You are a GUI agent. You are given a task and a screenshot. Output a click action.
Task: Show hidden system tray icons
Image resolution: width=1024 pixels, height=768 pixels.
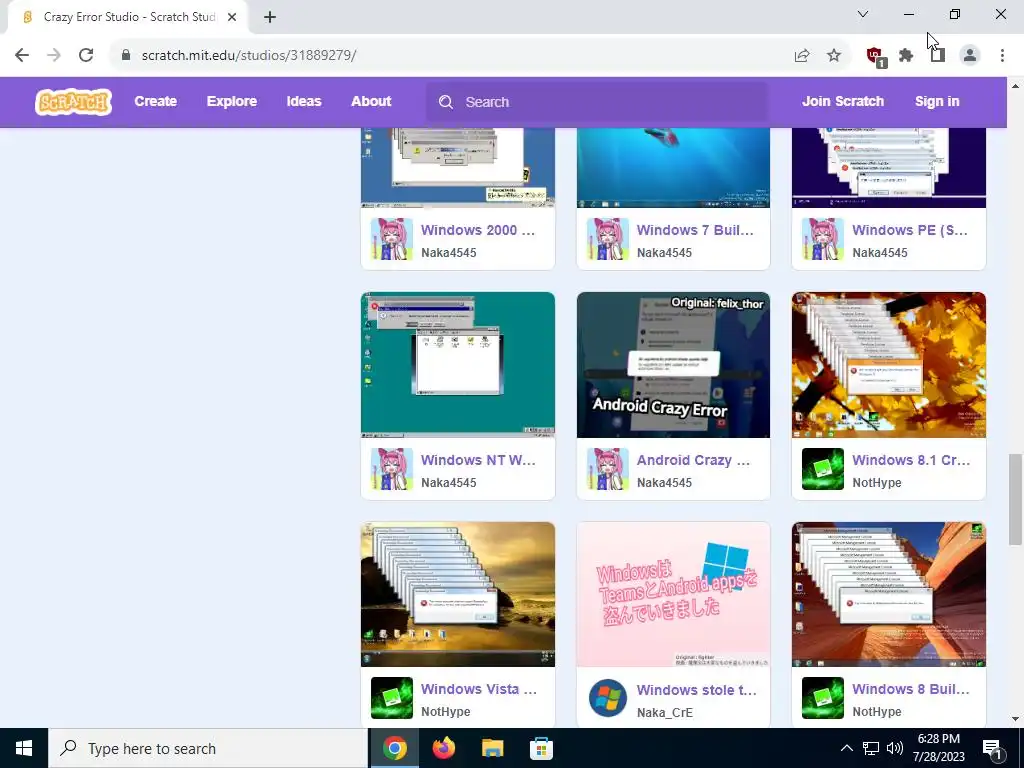click(x=846, y=748)
